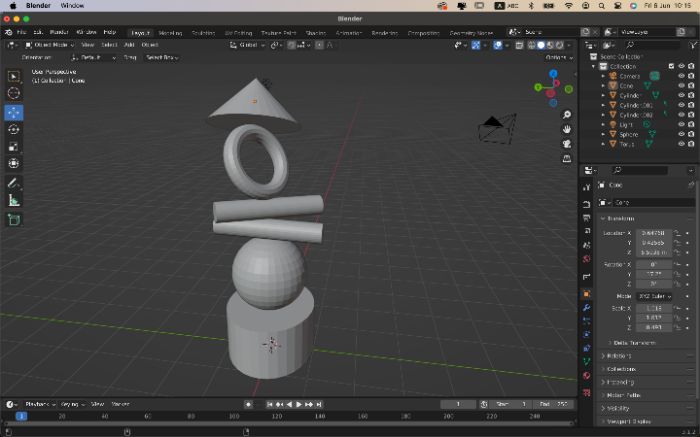Open the Select Box dropdown
Image resolution: width=700 pixels, height=437 pixels.
tap(162, 58)
